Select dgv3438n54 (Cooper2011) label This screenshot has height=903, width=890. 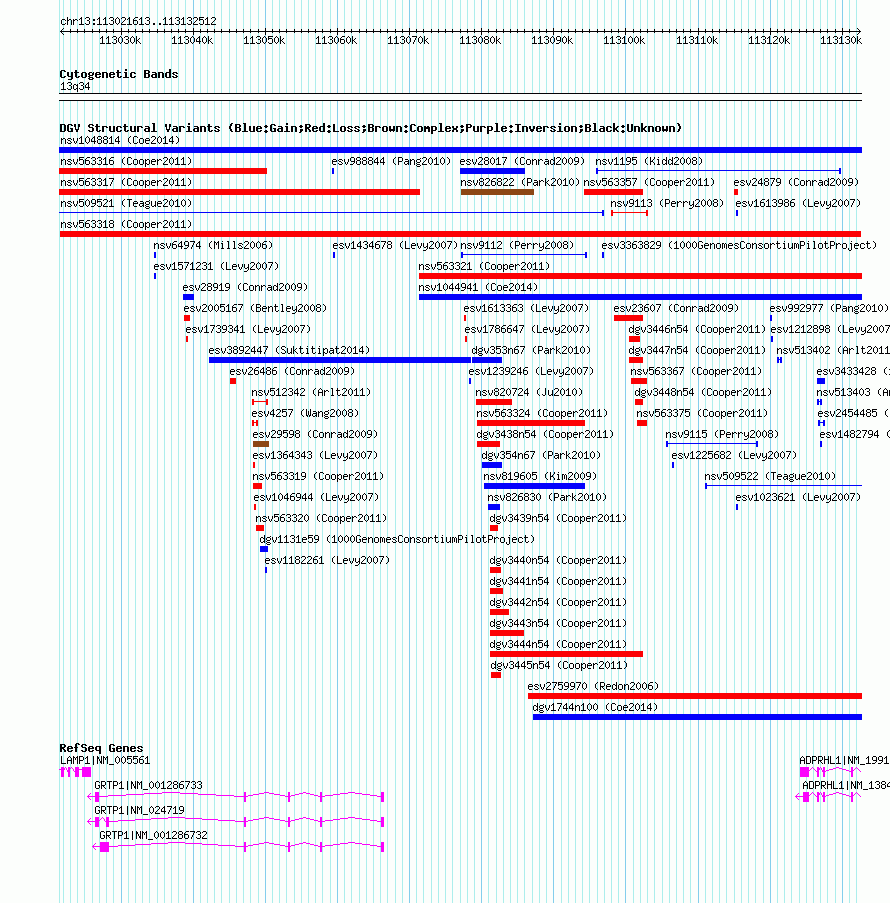coord(545,434)
